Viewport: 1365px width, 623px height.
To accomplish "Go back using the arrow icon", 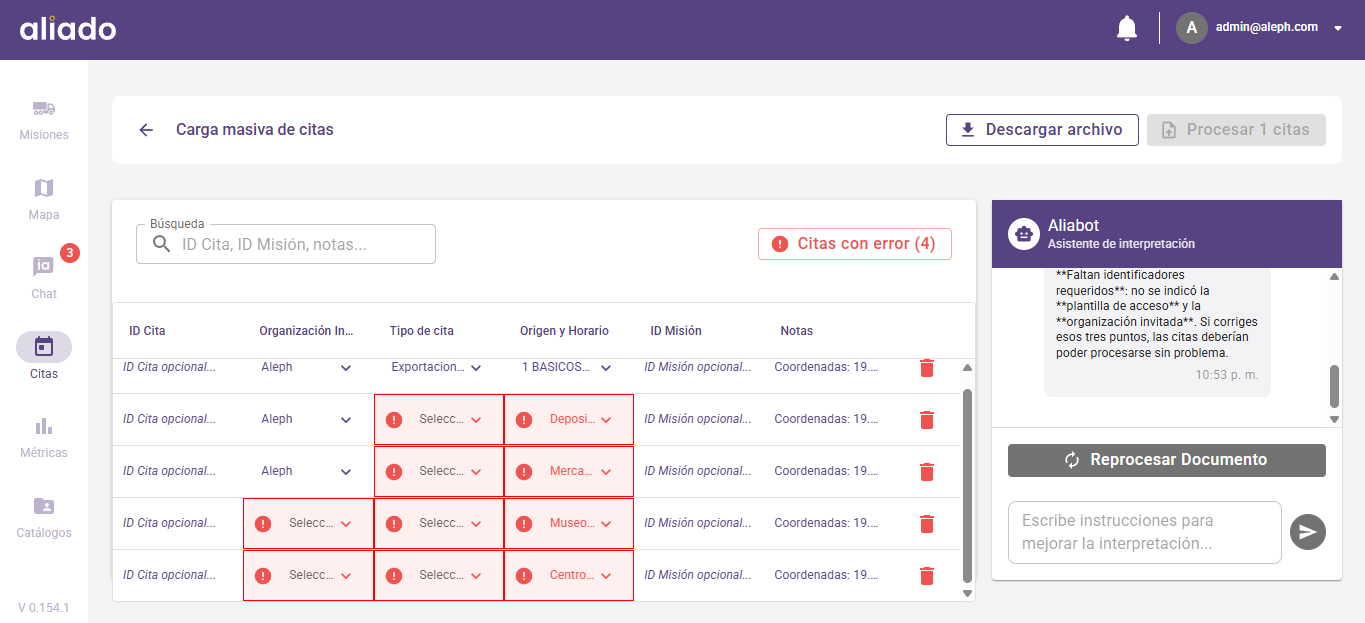I will [146, 130].
